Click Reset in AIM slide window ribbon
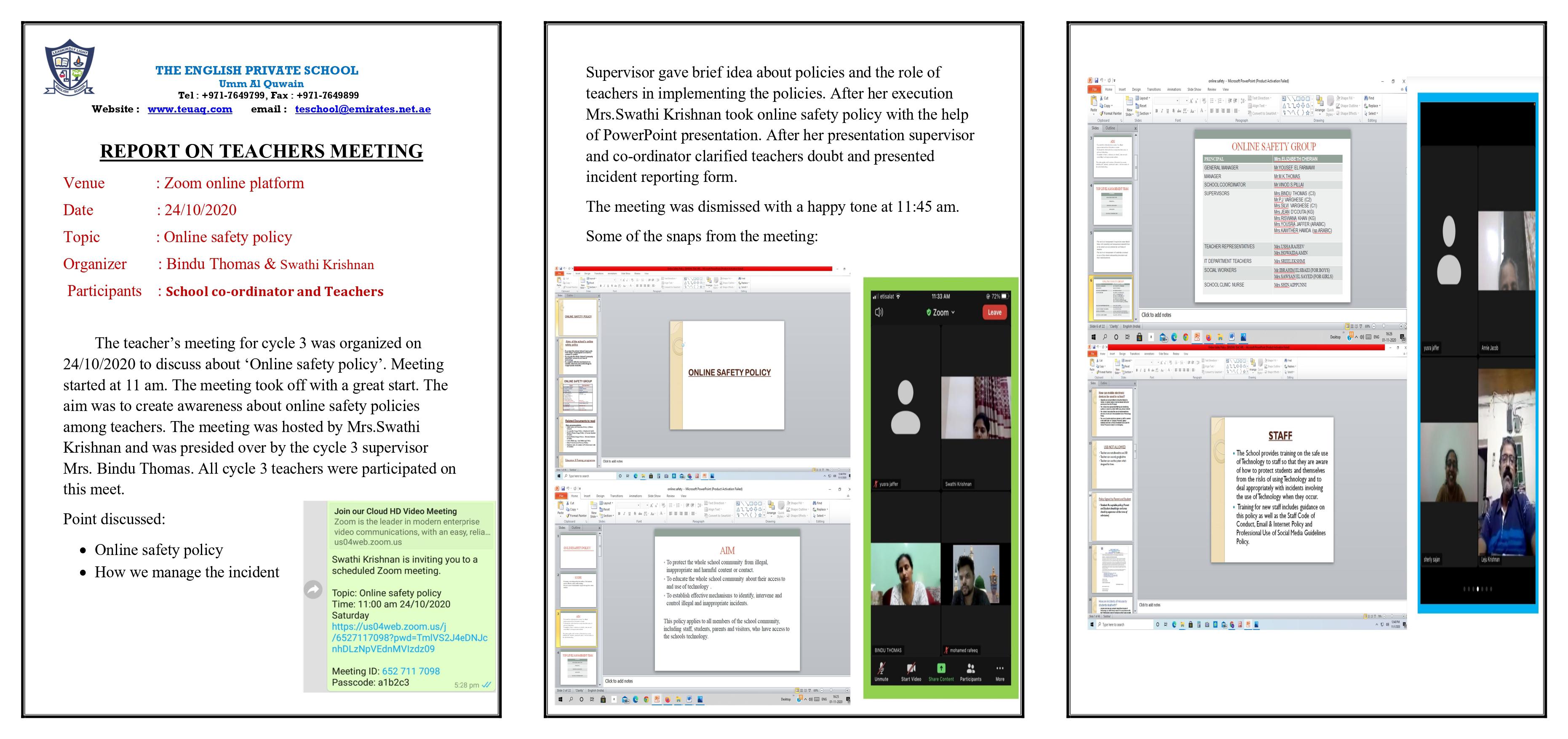This screenshot has height=739, width=1568. [x=604, y=510]
